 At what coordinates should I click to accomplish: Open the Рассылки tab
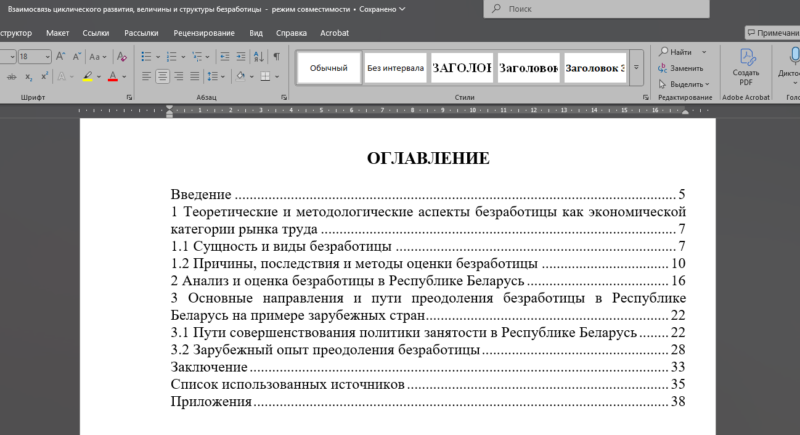click(x=141, y=33)
